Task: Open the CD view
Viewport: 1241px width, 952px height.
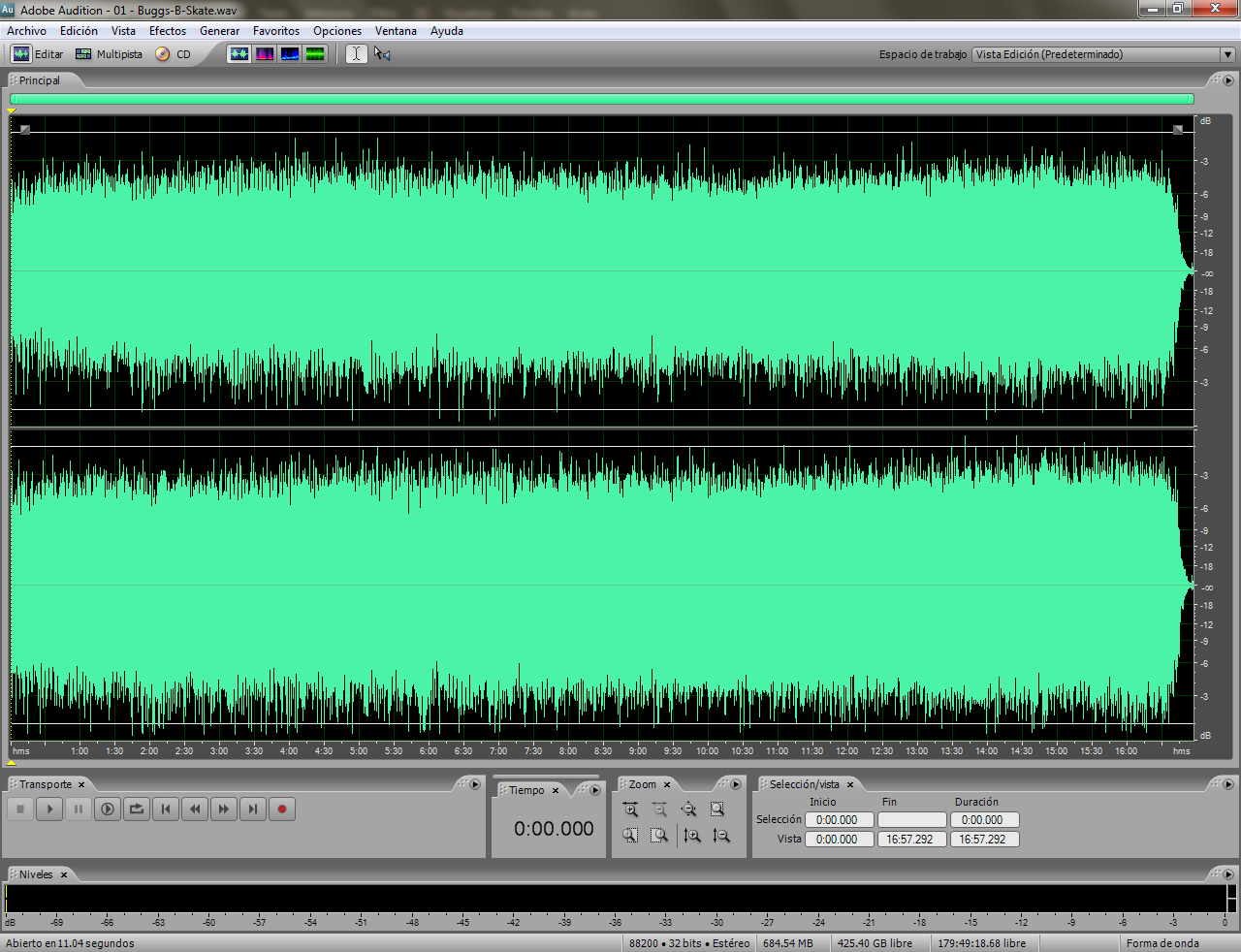Action: point(175,54)
